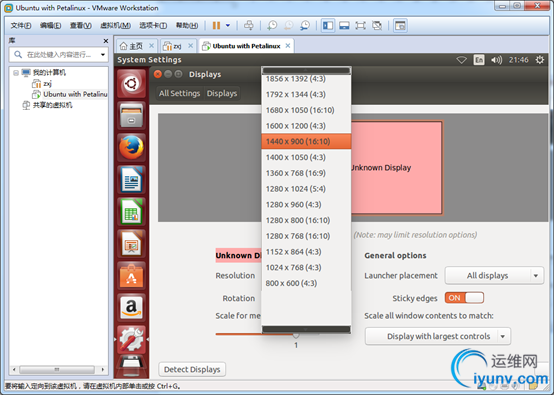
Task: Click the sound volume indicator
Action: click(x=496, y=60)
